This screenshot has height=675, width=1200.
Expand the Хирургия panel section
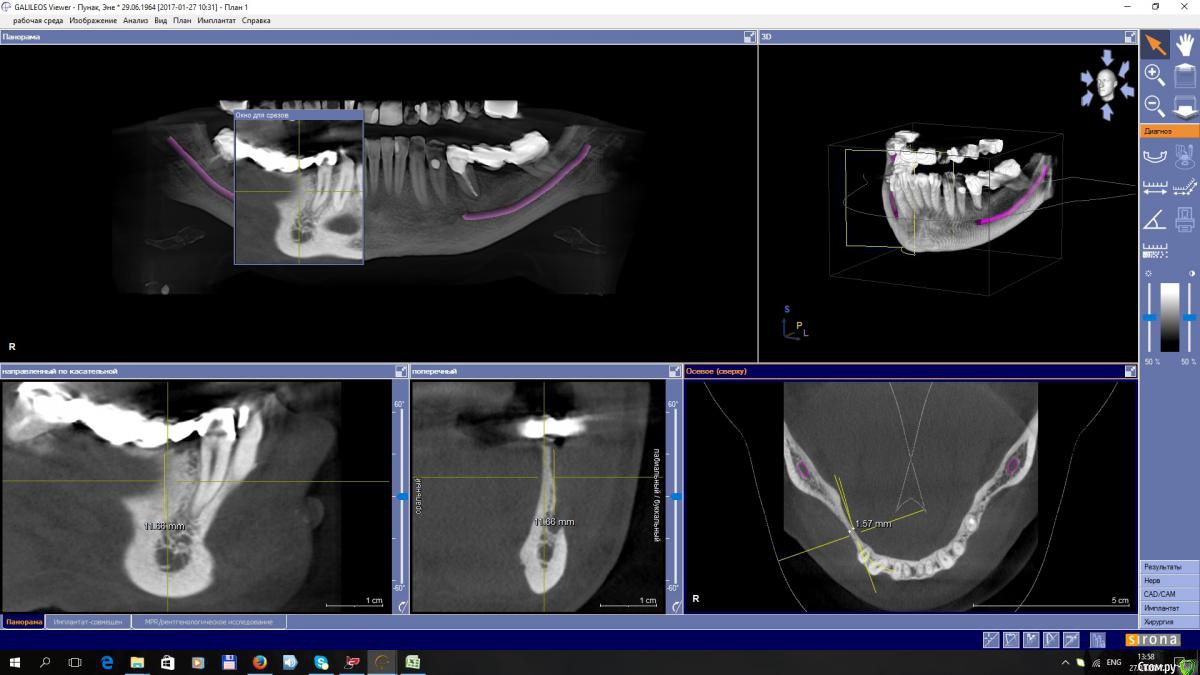(1169, 622)
